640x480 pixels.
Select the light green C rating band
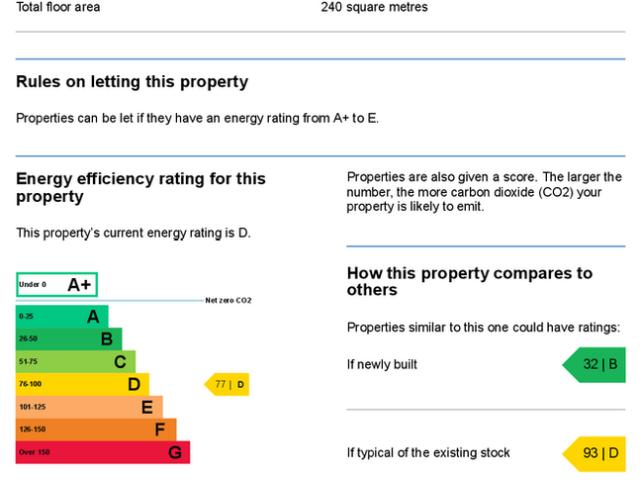point(75,362)
